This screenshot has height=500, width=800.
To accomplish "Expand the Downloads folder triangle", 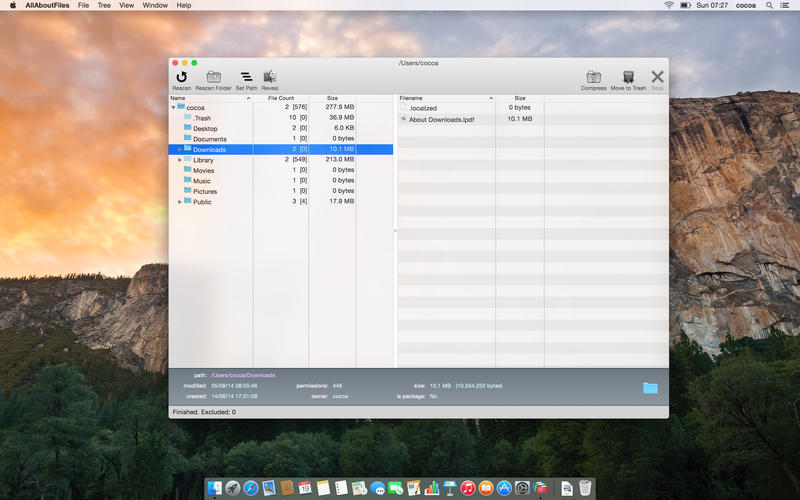I will [180, 149].
